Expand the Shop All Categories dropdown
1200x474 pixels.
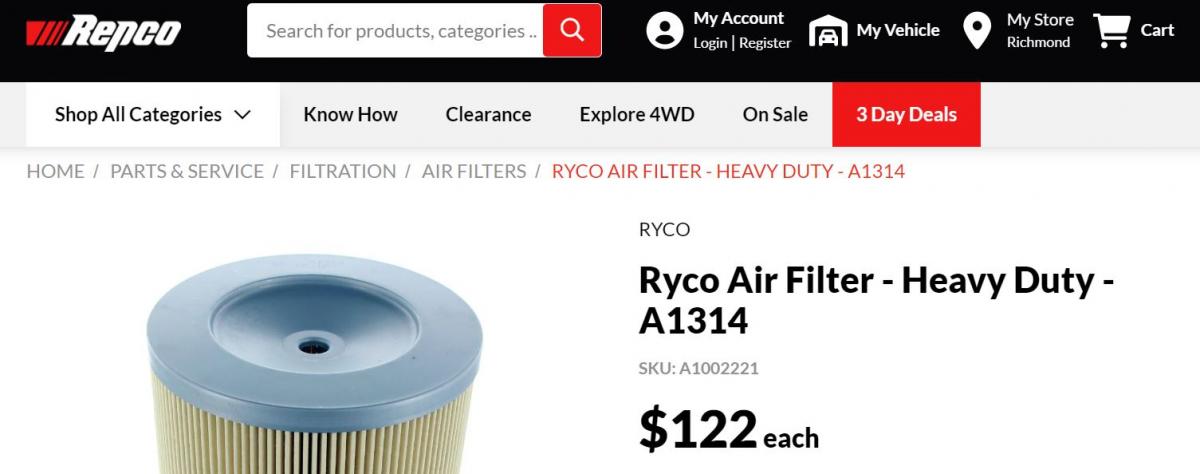[x=153, y=115]
